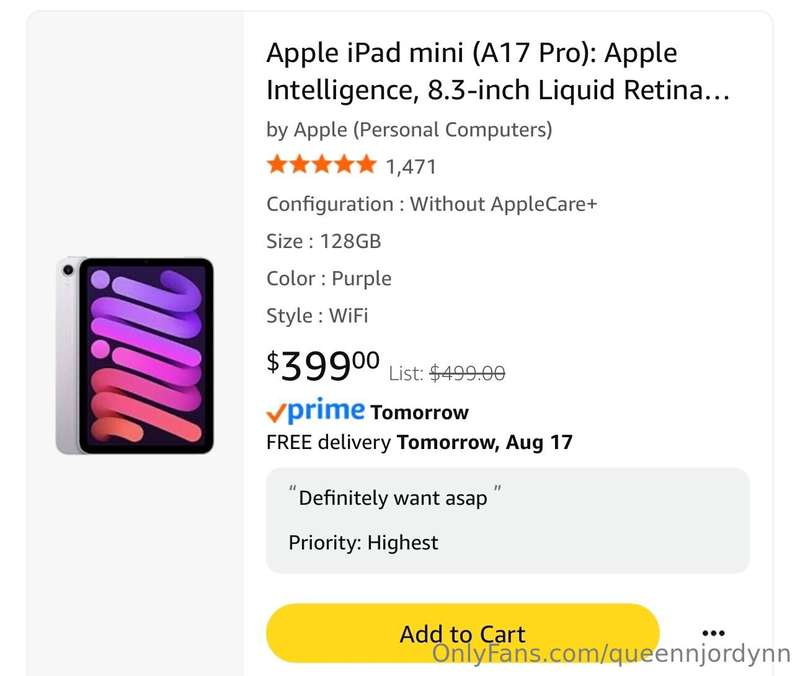This screenshot has height=676, width=800.
Task: Click the Style: WiFi detail
Action: pos(317,315)
